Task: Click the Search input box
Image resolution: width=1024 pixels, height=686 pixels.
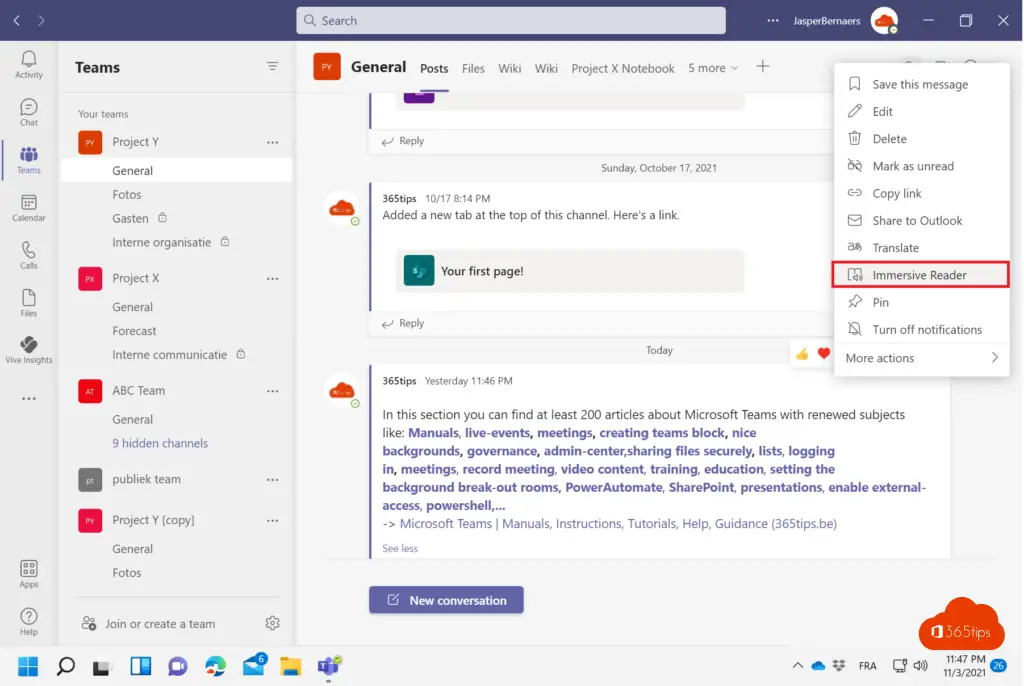Action: (x=511, y=20)
